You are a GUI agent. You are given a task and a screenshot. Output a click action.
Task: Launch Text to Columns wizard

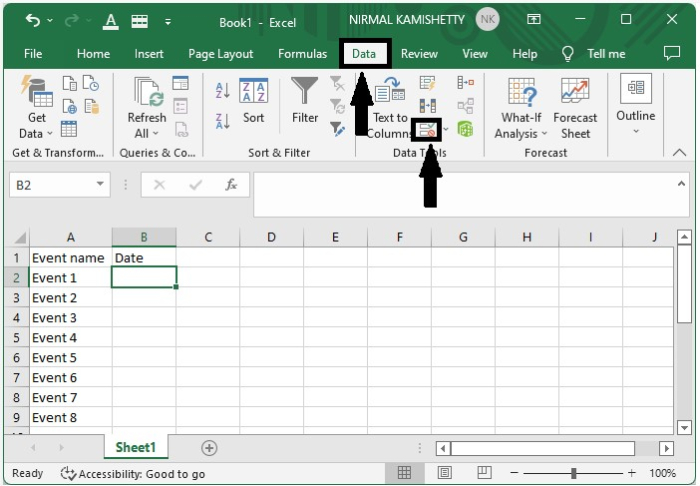[389, 108]
